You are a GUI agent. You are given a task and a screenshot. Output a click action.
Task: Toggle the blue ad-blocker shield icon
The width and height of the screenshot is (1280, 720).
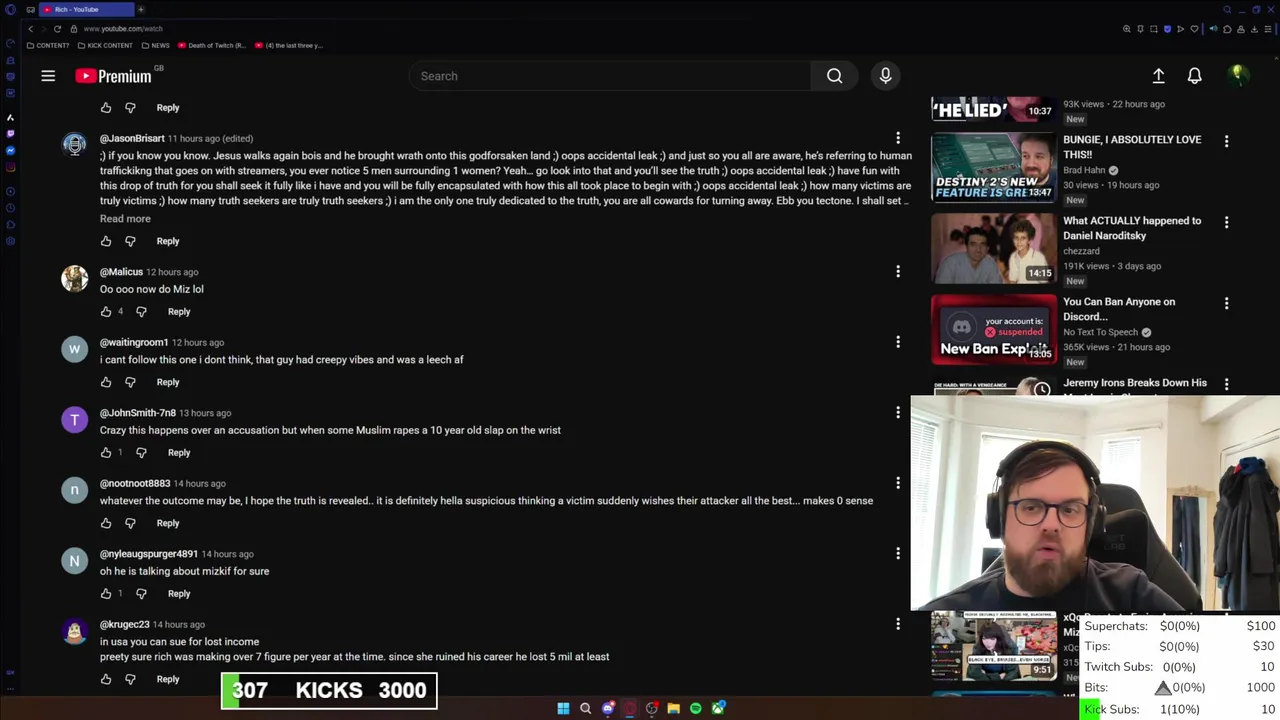tap(1167, 29)
